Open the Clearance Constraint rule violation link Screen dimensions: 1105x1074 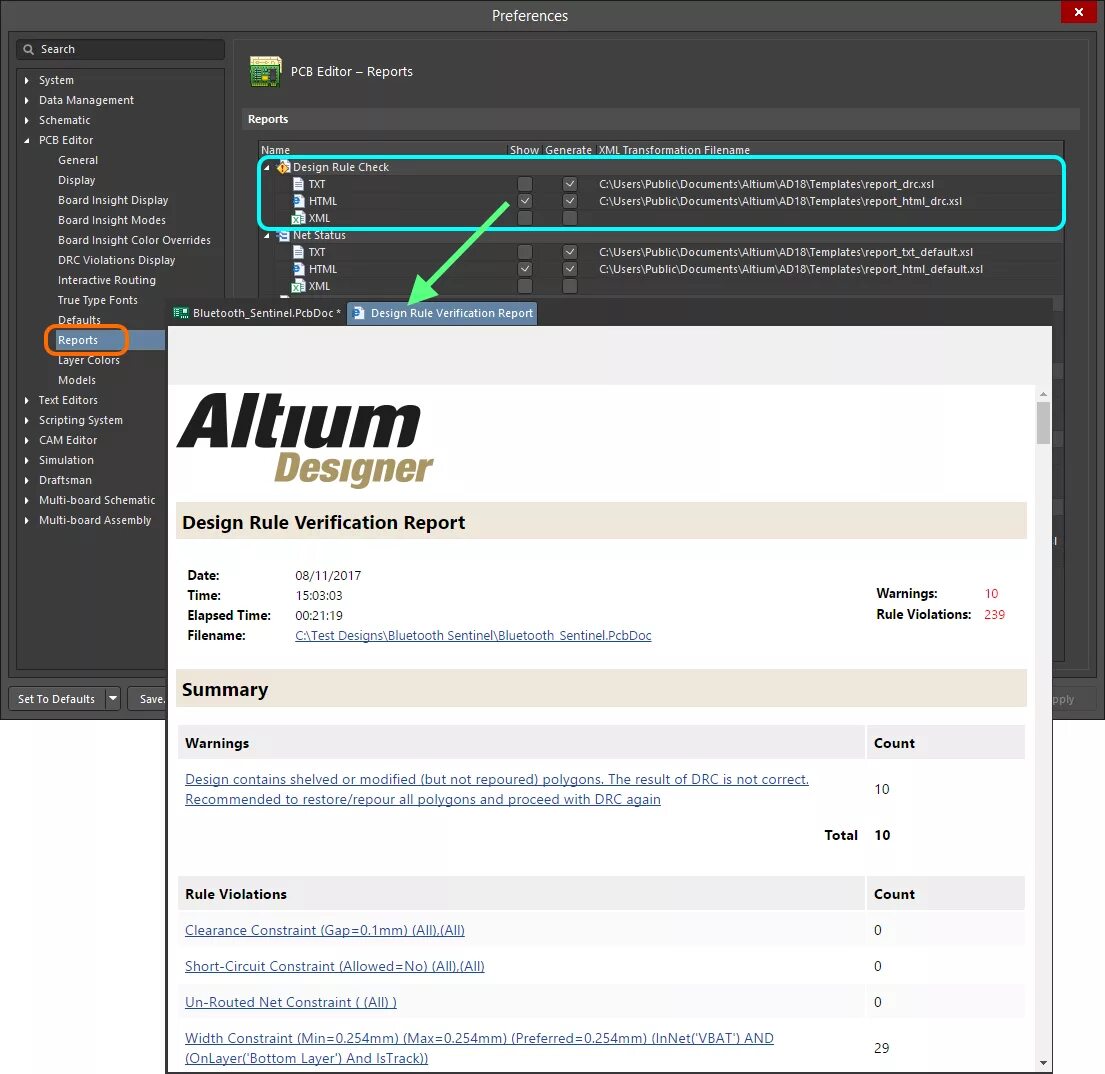(324, 930)
